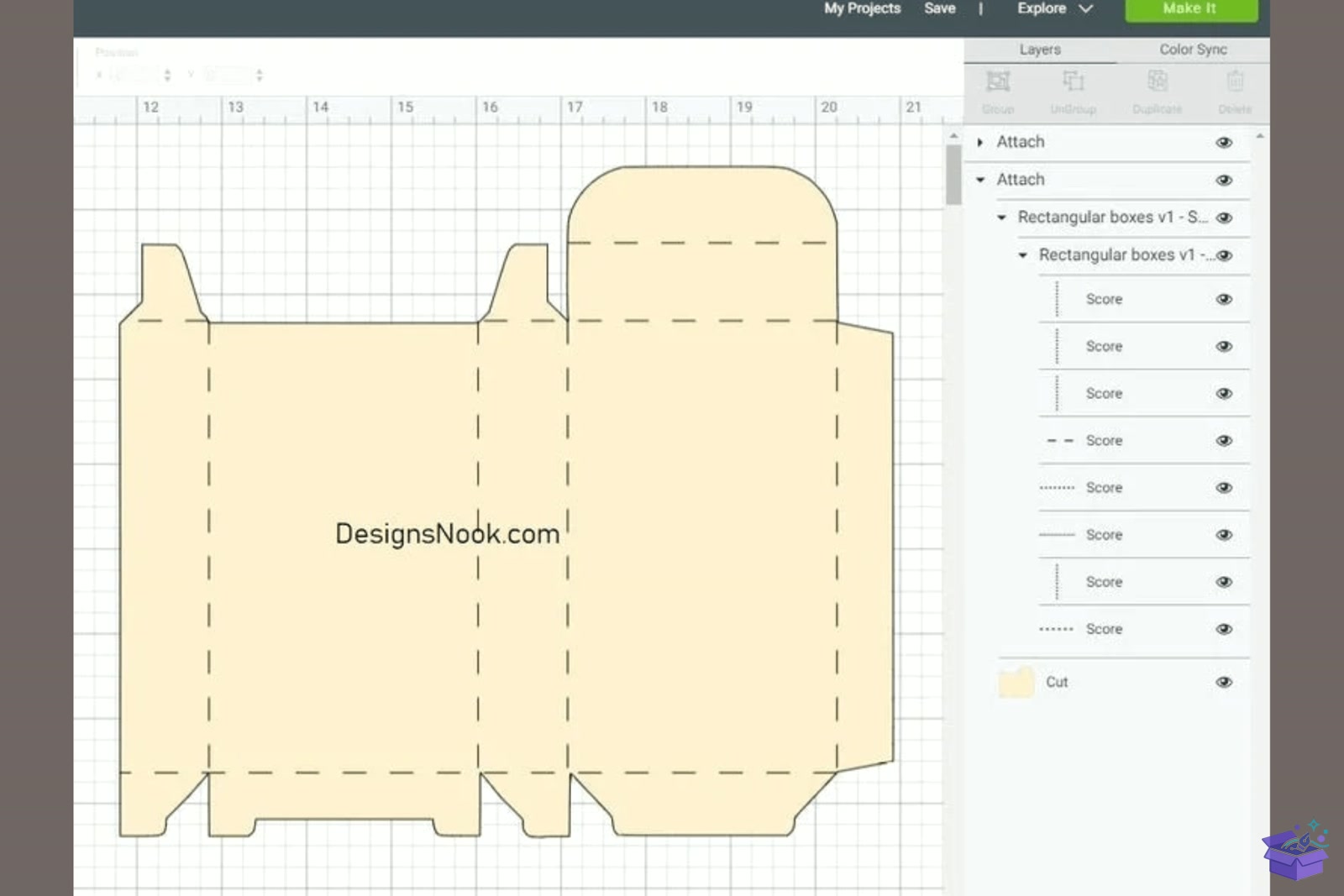Click the Group icon in Layers panel

click(998, 81)
